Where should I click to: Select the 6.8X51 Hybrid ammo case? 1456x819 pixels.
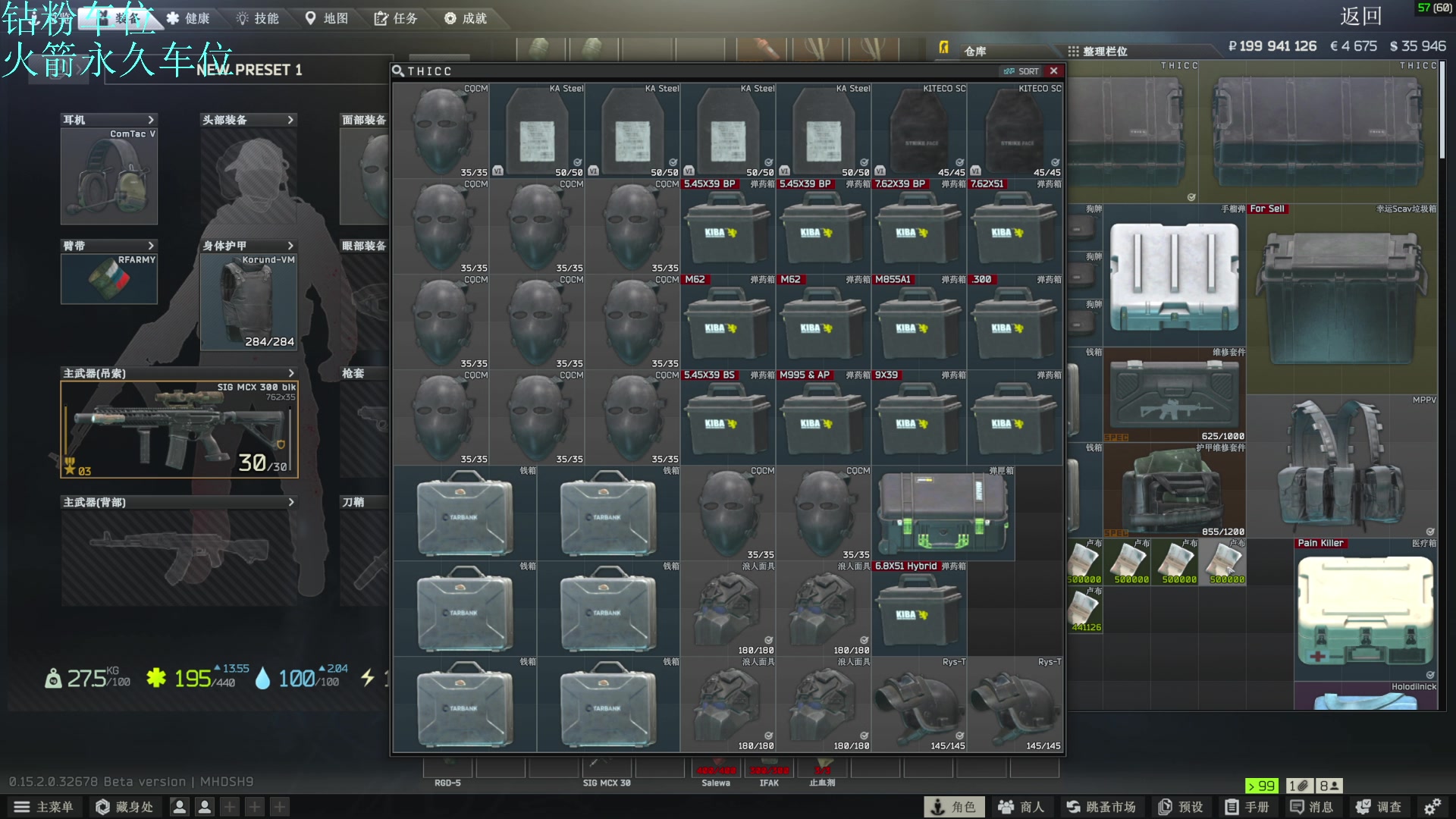(x=919, y=609)
